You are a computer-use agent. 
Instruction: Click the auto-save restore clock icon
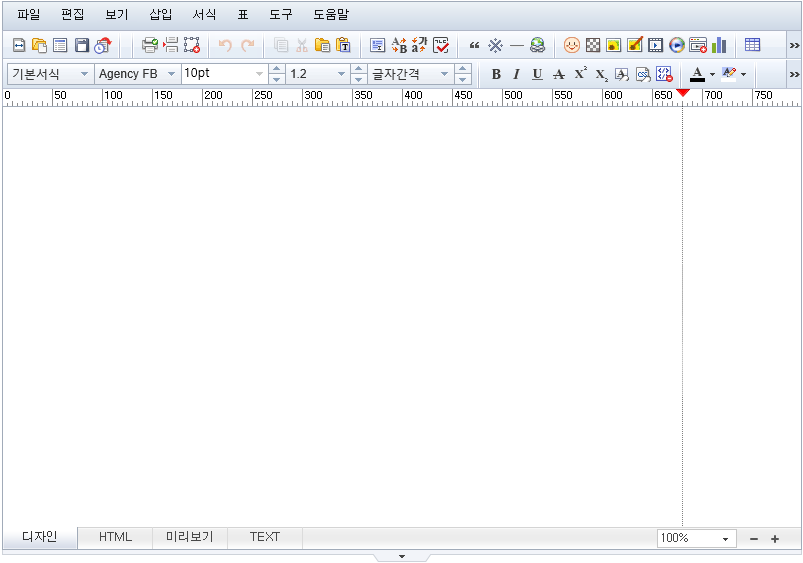pos(103,46)
